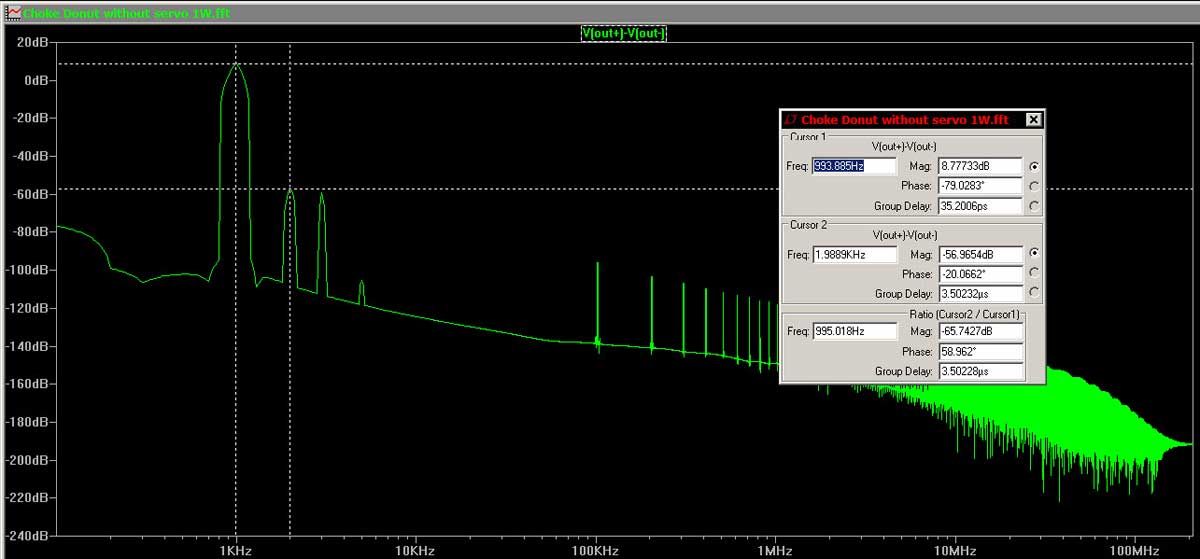Click the cursor dialog title bar text
This screenshot has height=559, width=1200.
904,120
